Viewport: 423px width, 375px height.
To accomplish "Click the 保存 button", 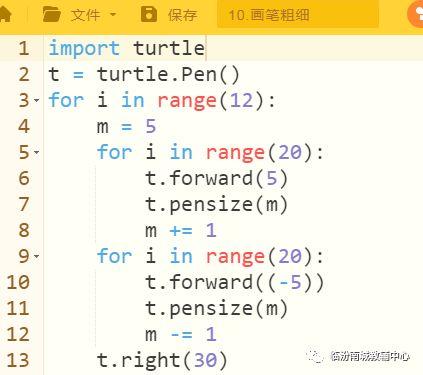I will [x=182, y=15].
